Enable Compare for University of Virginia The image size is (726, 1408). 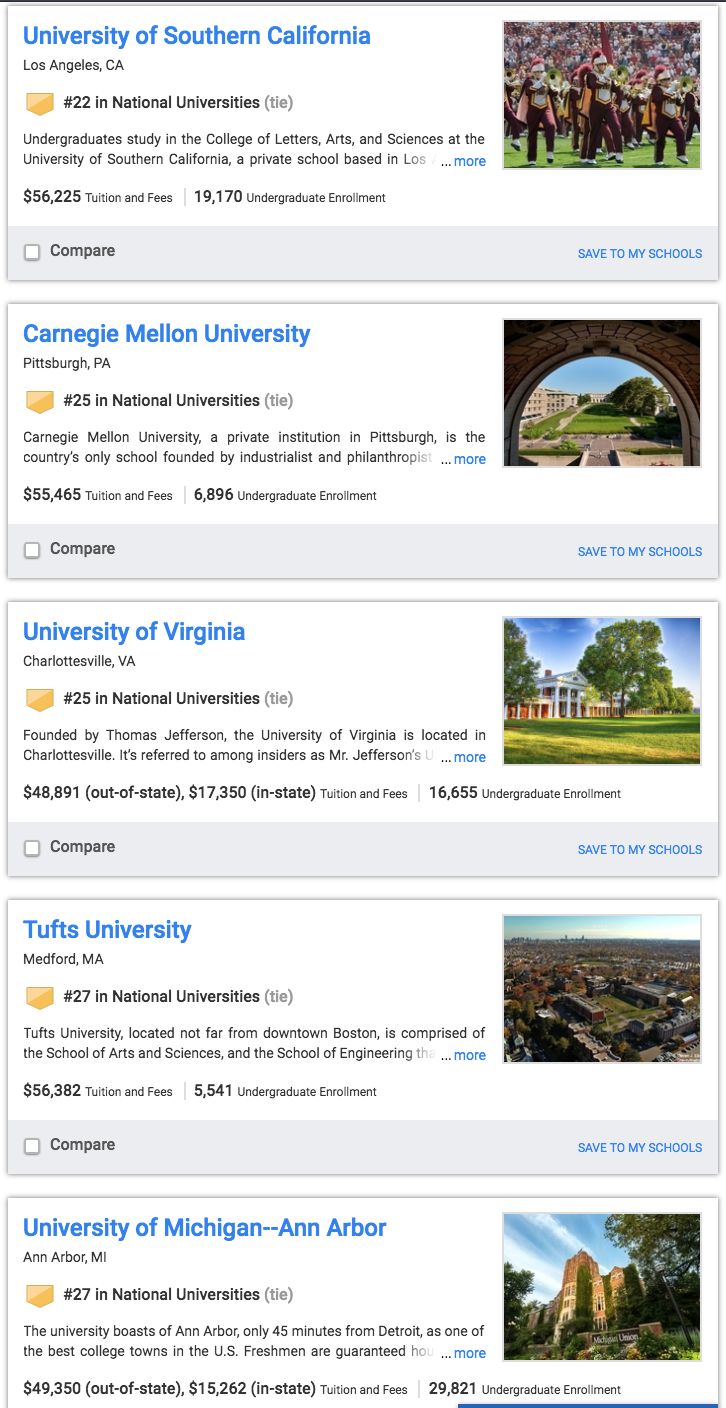pyautogui.click(x=32, y=848)
